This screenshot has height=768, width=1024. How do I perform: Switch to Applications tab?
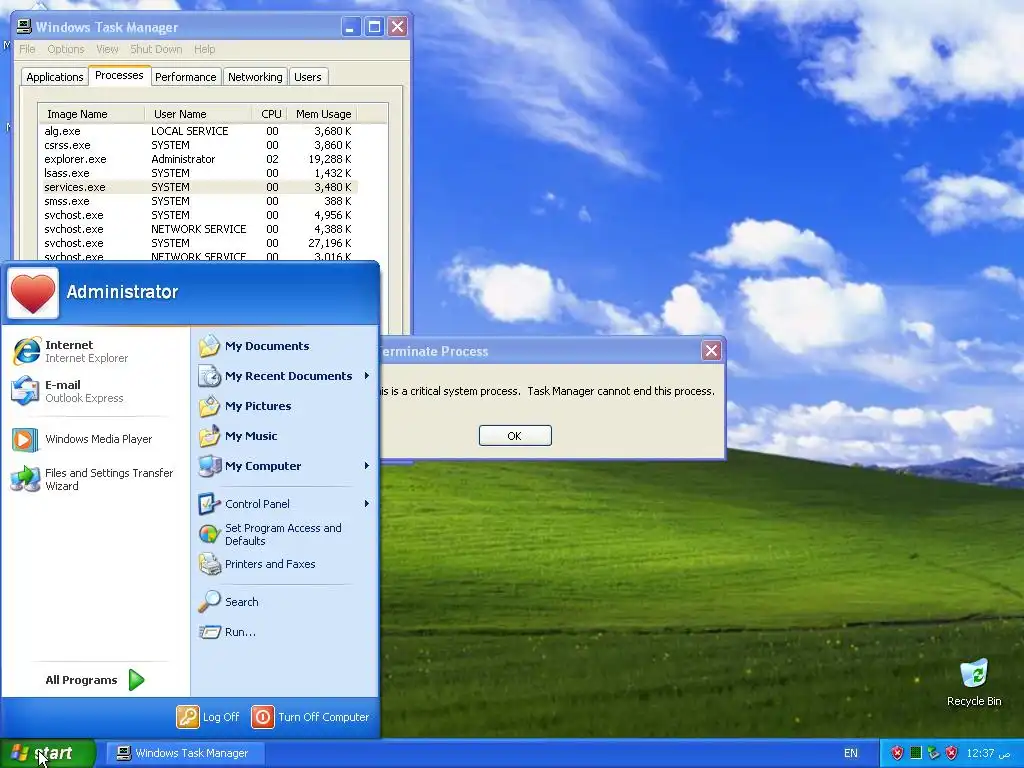coord(55,77)
